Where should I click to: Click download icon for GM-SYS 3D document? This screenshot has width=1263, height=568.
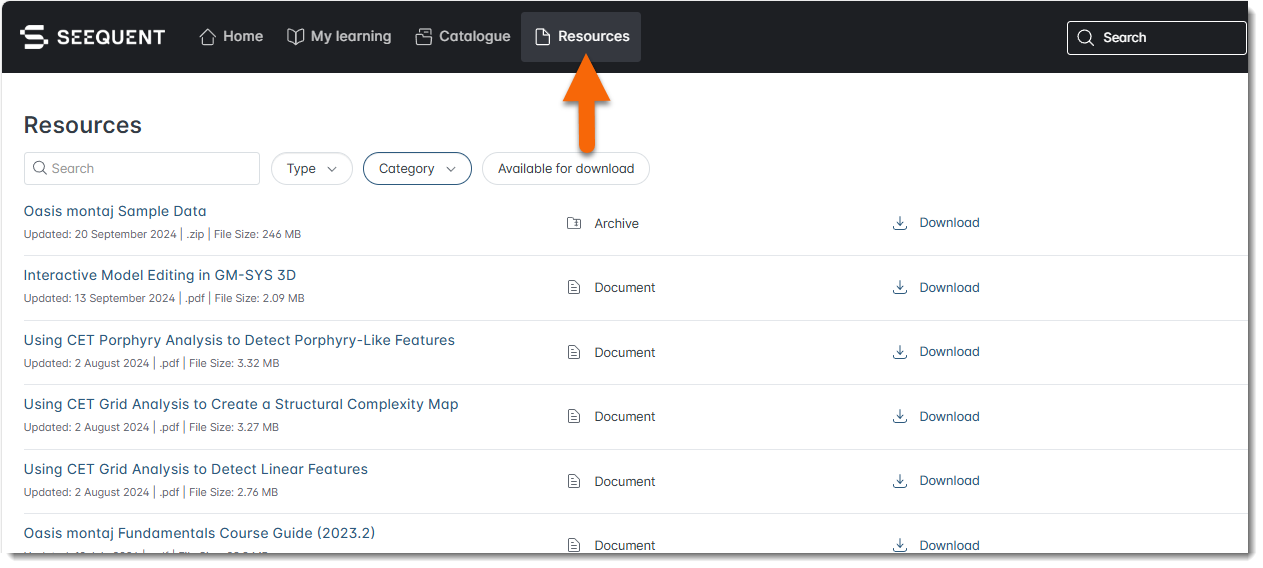900,288
